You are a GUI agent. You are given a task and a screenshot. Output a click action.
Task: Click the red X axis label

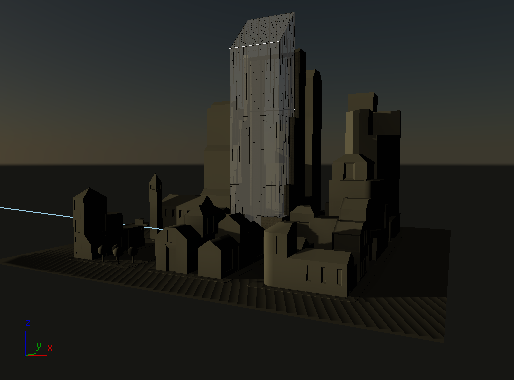pos(50,348)
